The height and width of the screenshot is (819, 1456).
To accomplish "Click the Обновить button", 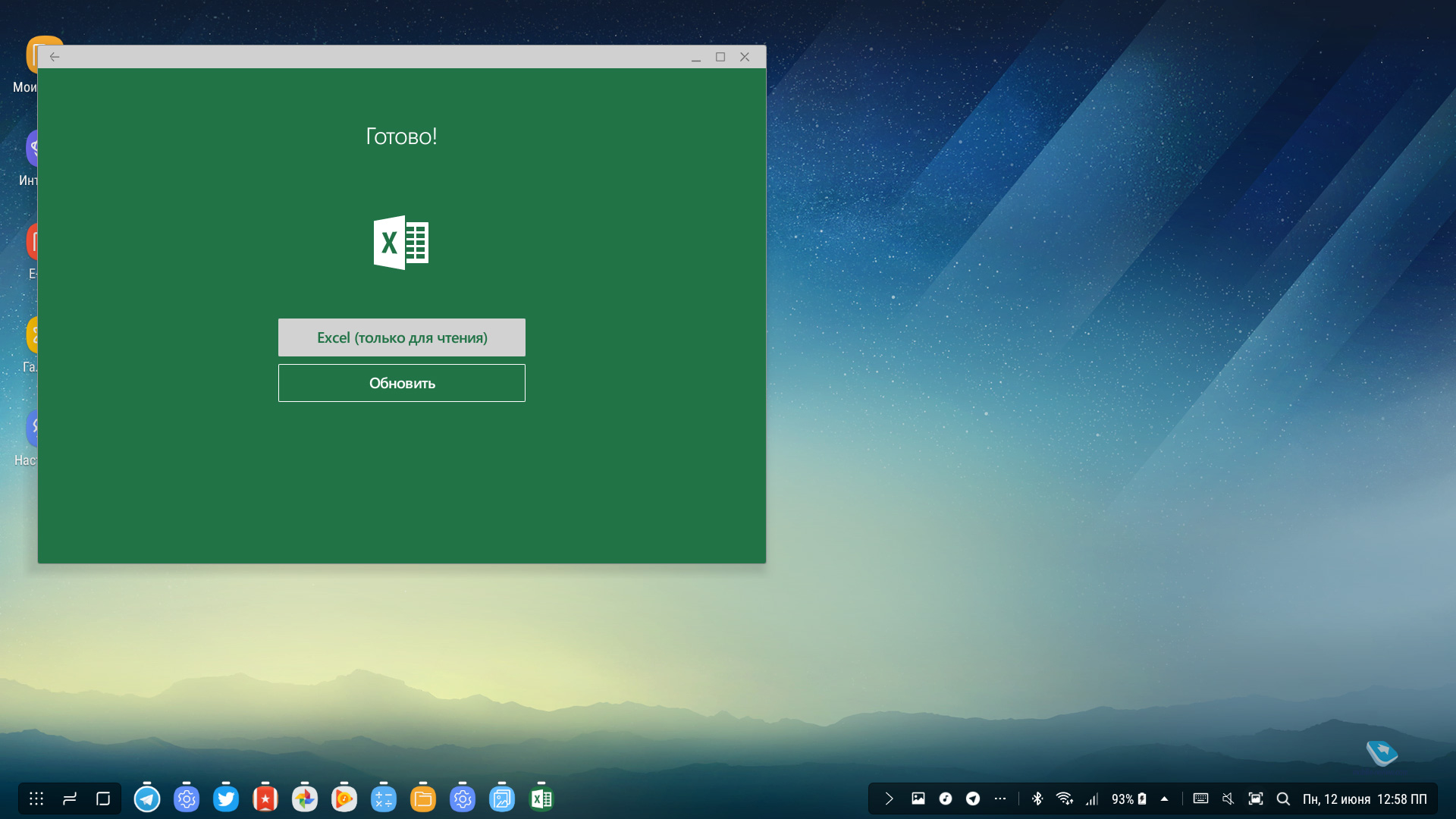I will coord(401,383).
